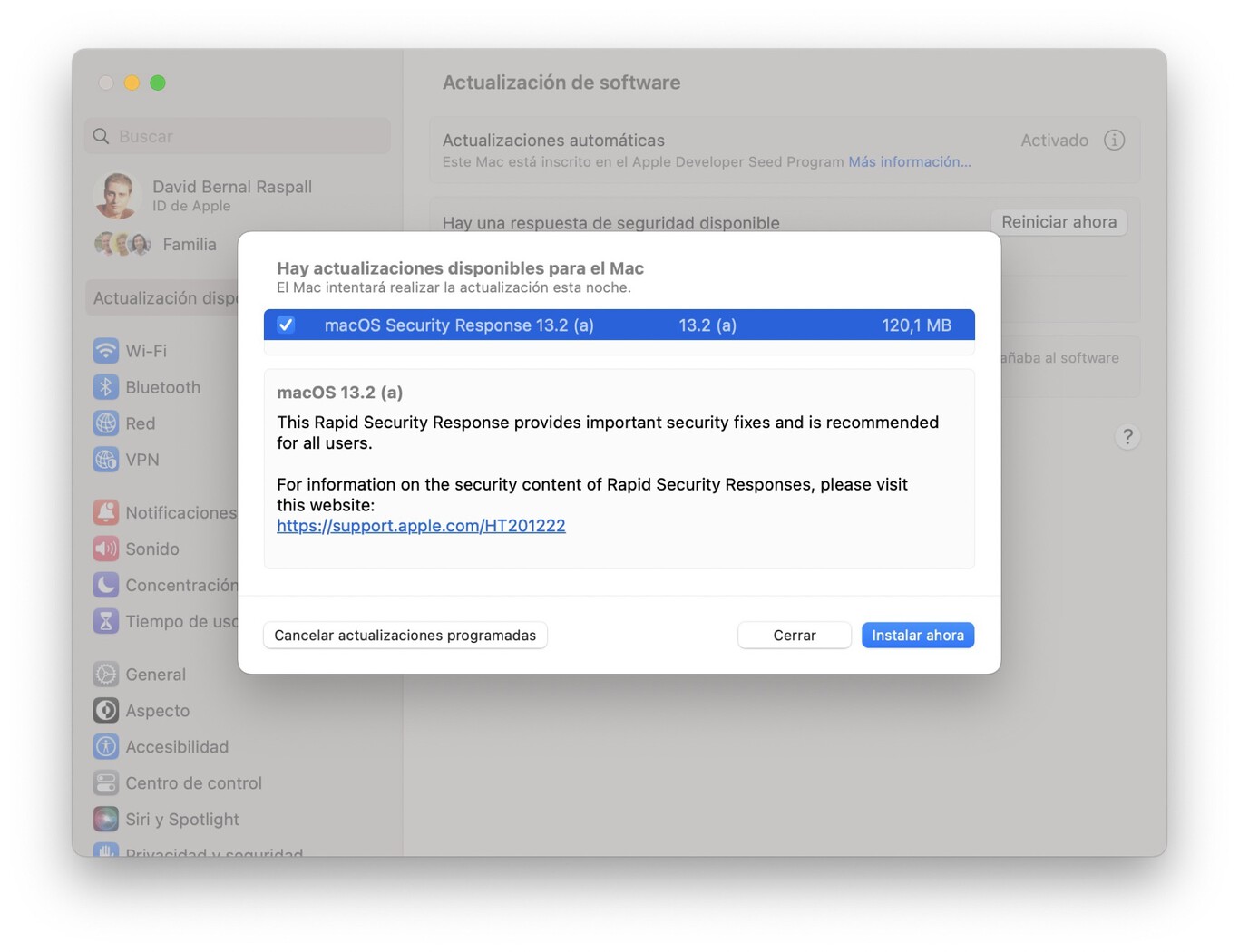Click Cancelar actualizaciones programadas
Viewport: 1239px width, 952px height.
point(405,635)
